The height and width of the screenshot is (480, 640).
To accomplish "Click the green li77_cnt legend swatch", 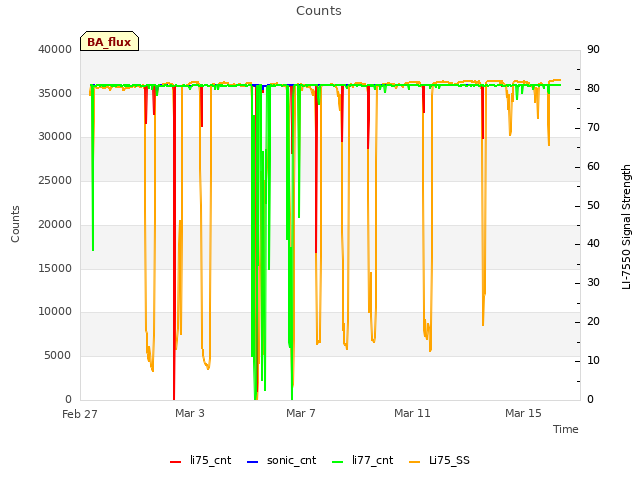I will (338, 462).
